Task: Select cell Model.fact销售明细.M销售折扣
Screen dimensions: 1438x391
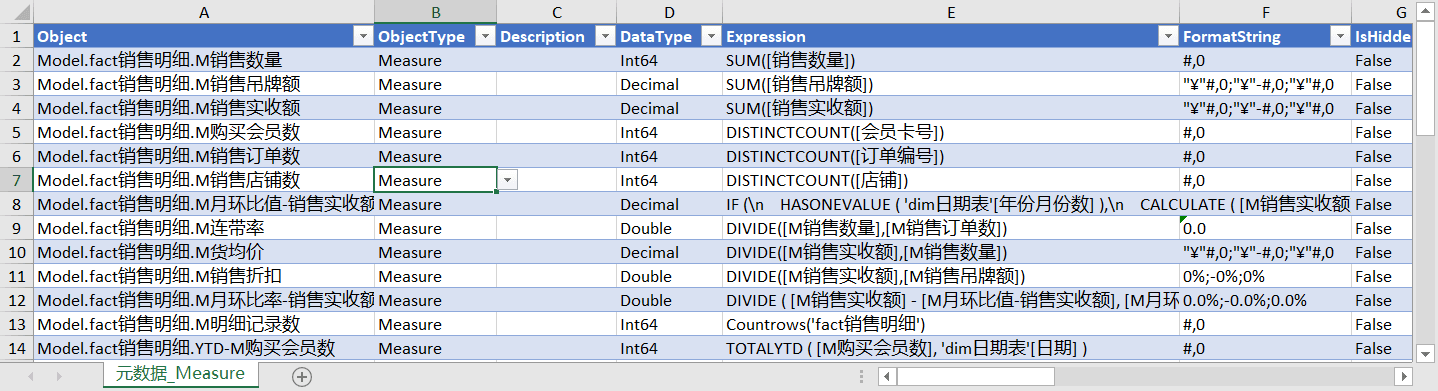Action: [x=204, y=276]
